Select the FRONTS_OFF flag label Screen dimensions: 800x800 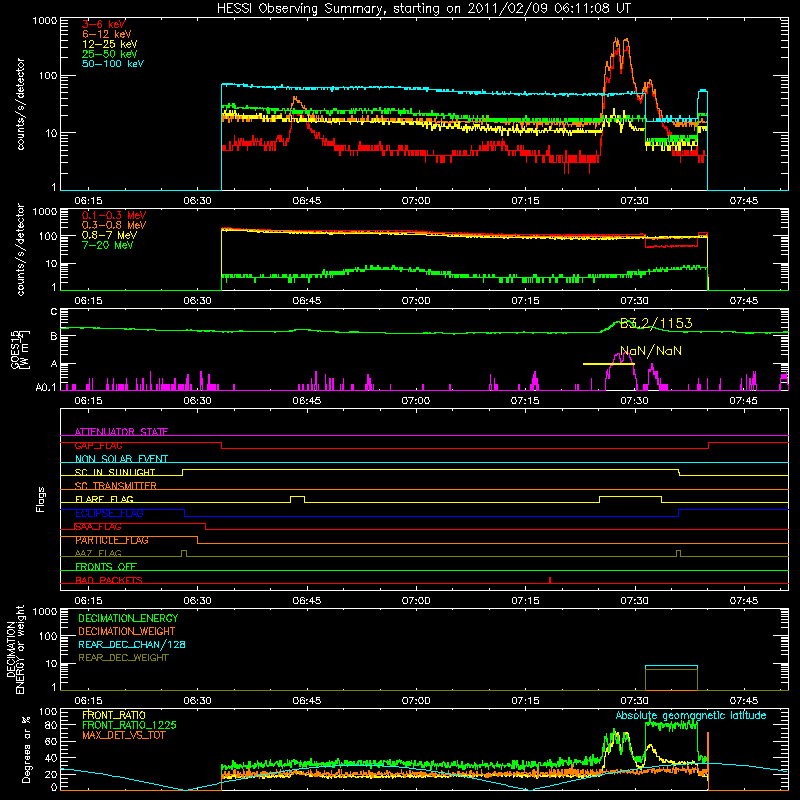click(x=106, y=567)
